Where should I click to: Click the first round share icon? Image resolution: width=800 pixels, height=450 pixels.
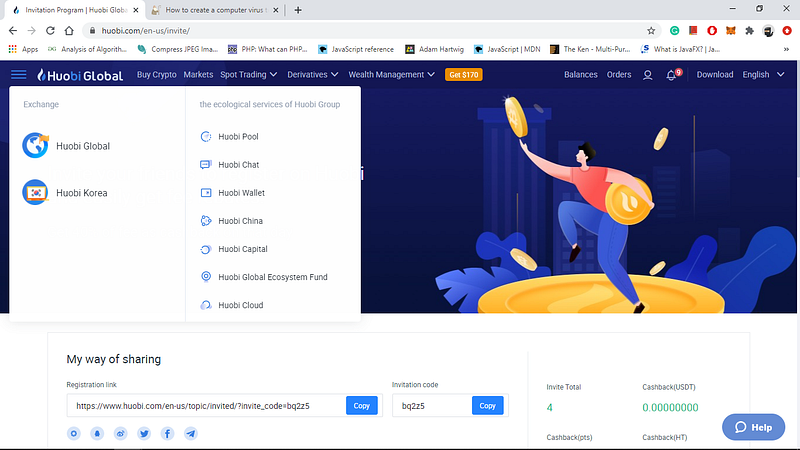click(73, 433)
